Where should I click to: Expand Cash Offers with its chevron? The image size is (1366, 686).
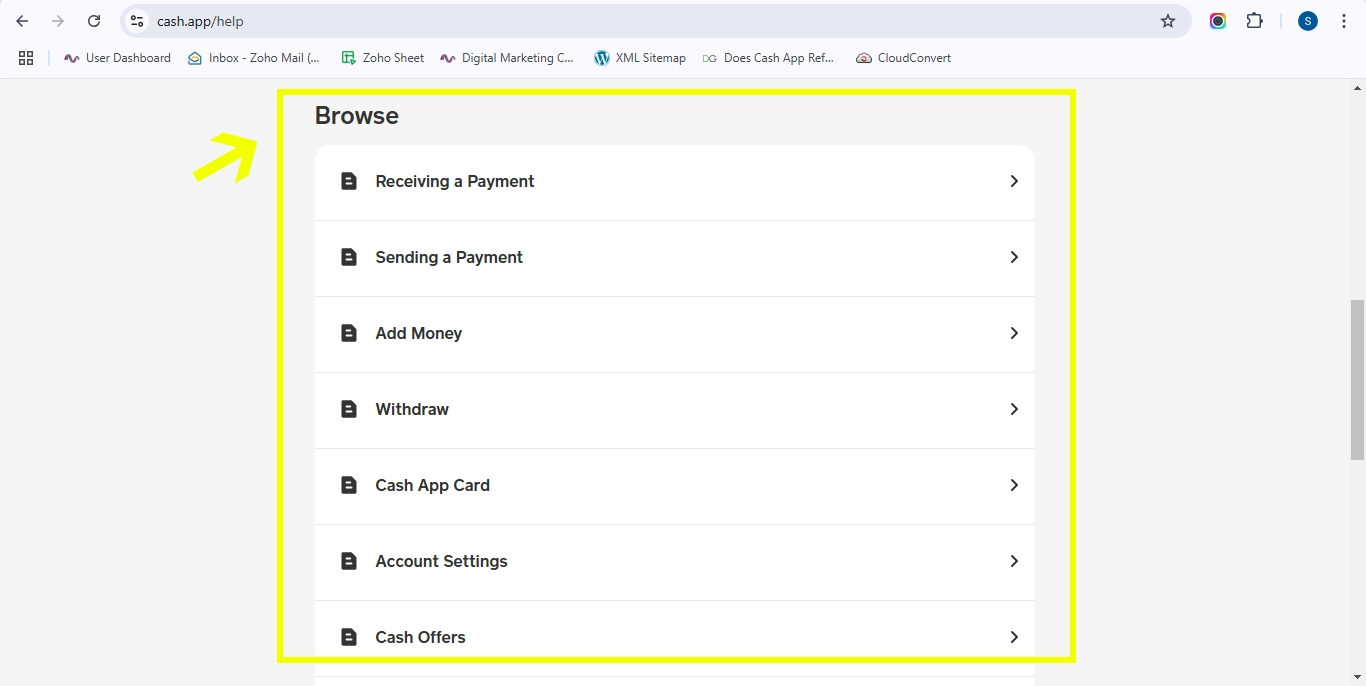click(1014, 637)
